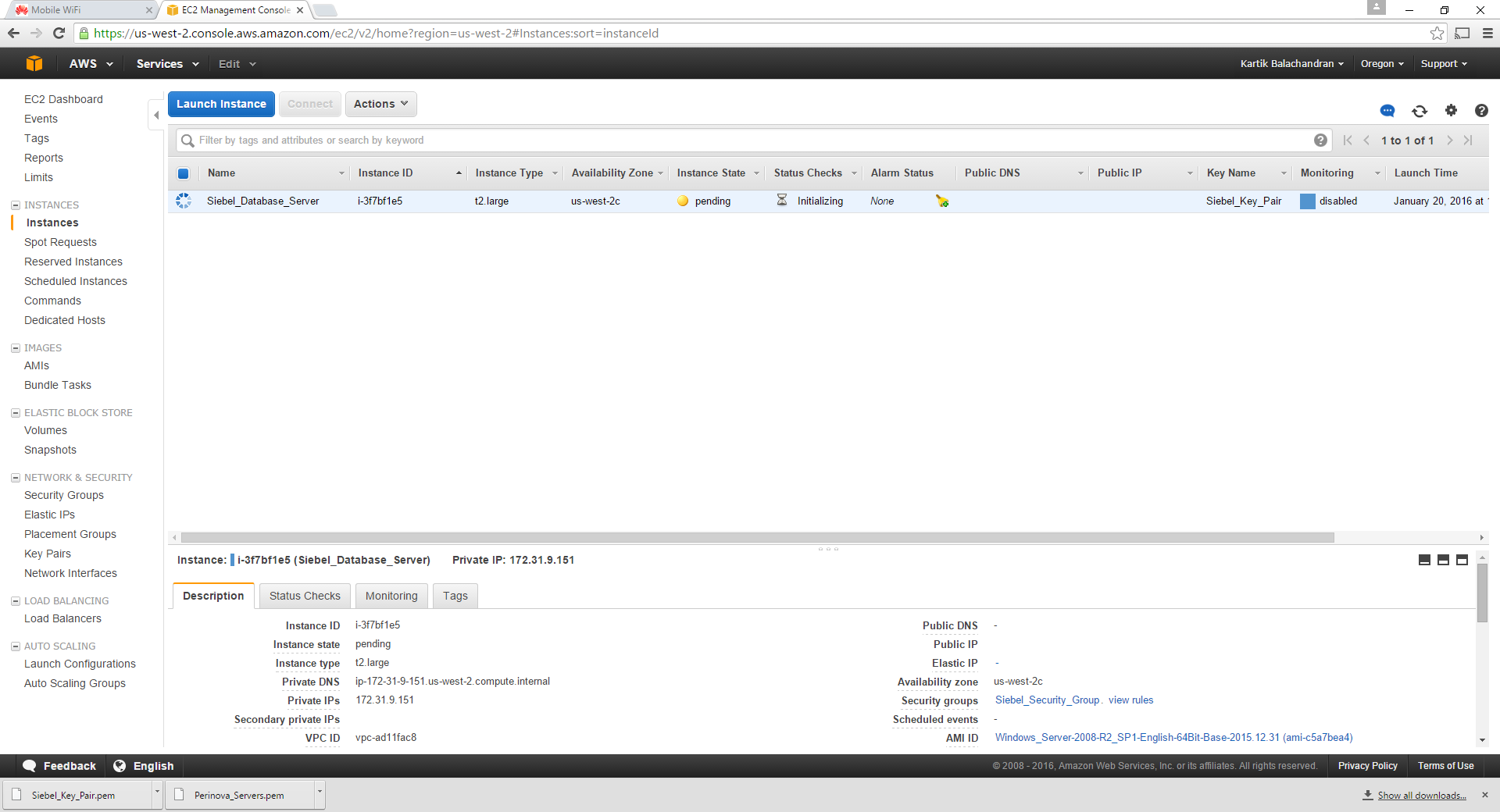Viewport: 1500px width, 812px height.
Task: Open Security Groups in sidebar
Action: point(64,495)
